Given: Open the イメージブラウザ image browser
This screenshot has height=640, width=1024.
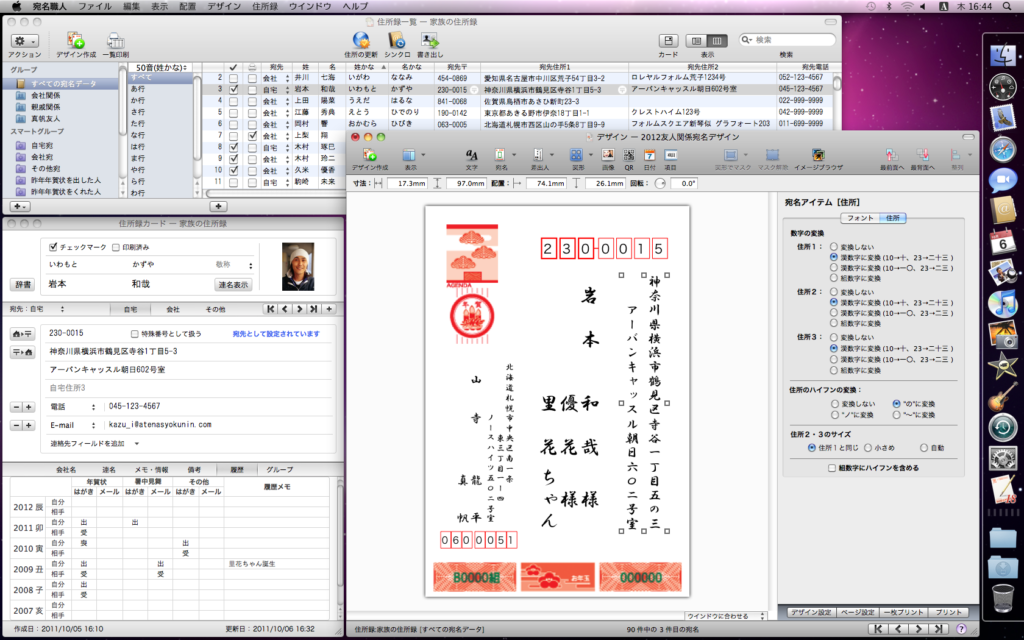Looking at the screenshot, I should coord(818,156).
